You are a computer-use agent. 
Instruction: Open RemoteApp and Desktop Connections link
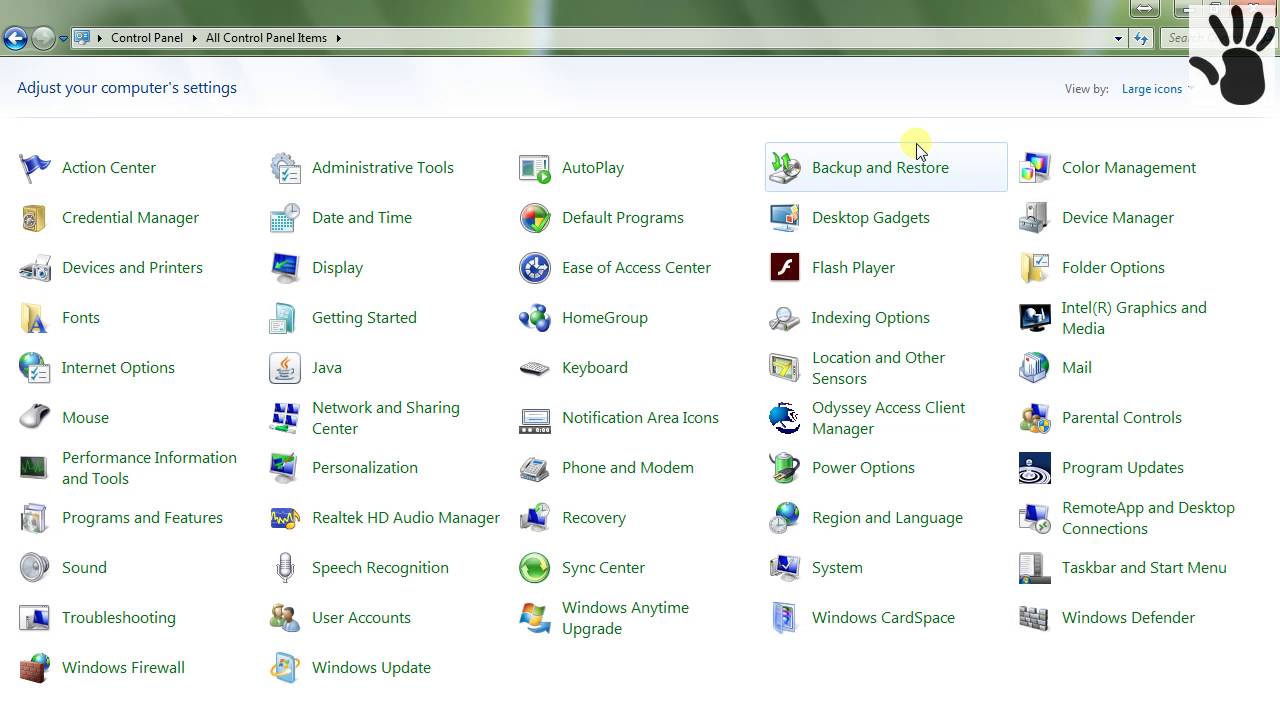point(1148,518)
